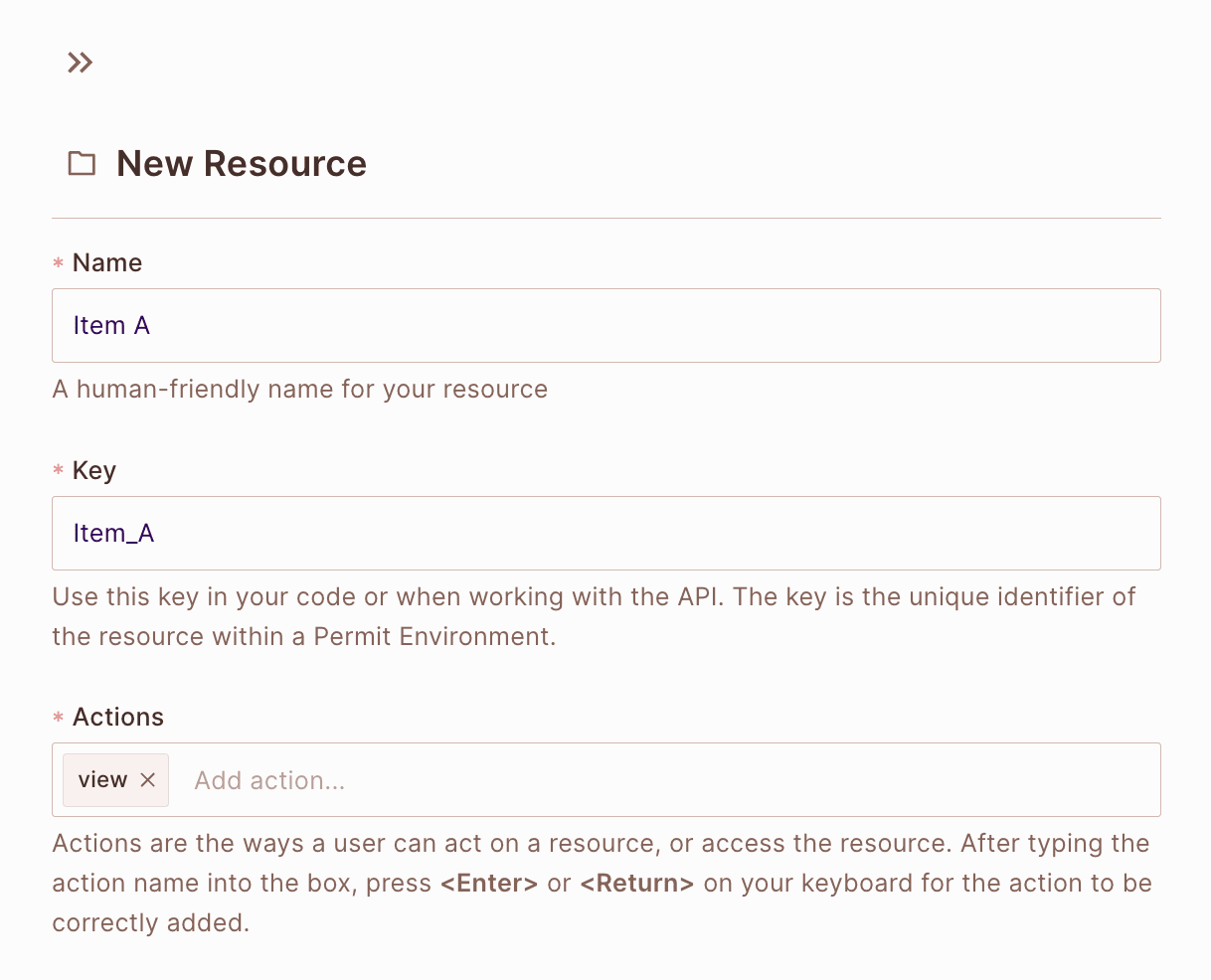Viewport: 1211px width, 980px height.
Task: Select the view action chip
Action: [102, 779]
